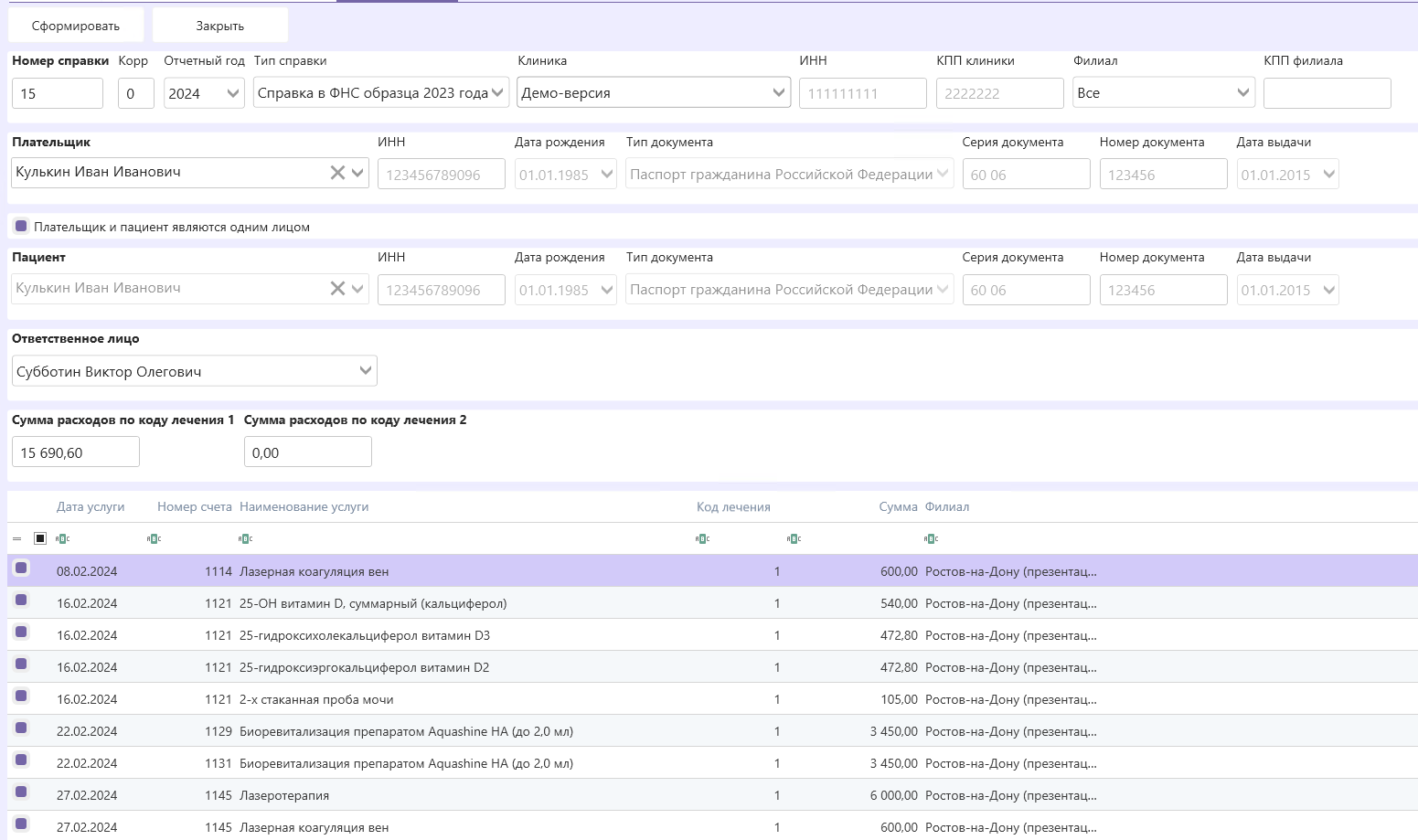This screenshot has height=840, width=1418.
Task: Open the Плательщик Дата выдачи date picker
Action: click(x=1329, y=175)
